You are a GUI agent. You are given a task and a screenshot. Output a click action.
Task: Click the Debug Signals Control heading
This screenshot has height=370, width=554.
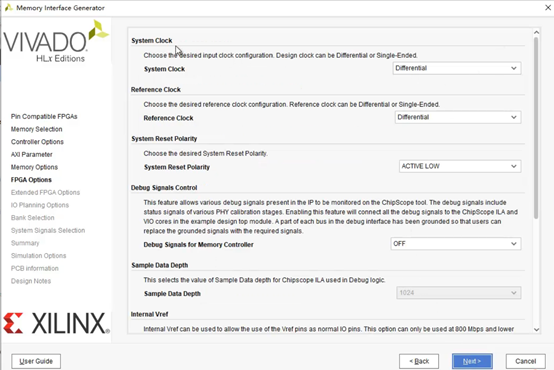(x=164, y=188)
